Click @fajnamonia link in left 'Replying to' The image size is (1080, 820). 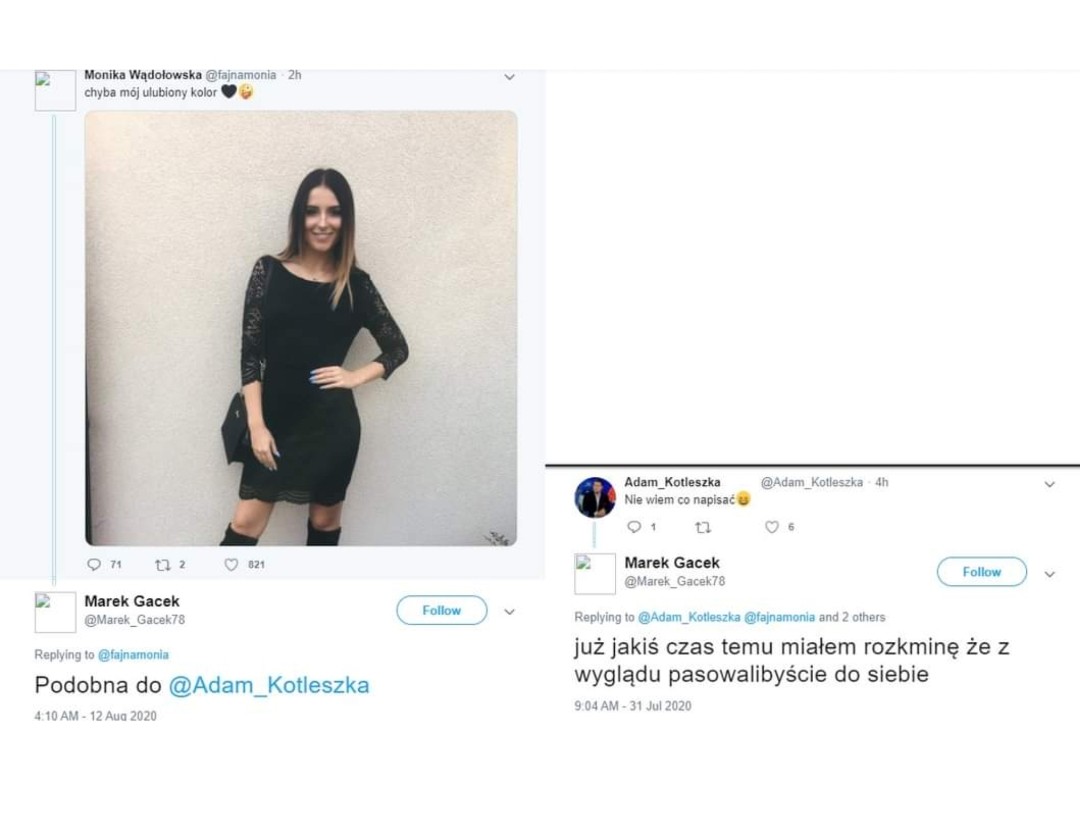pyautogui.click(x=133, y=655)
